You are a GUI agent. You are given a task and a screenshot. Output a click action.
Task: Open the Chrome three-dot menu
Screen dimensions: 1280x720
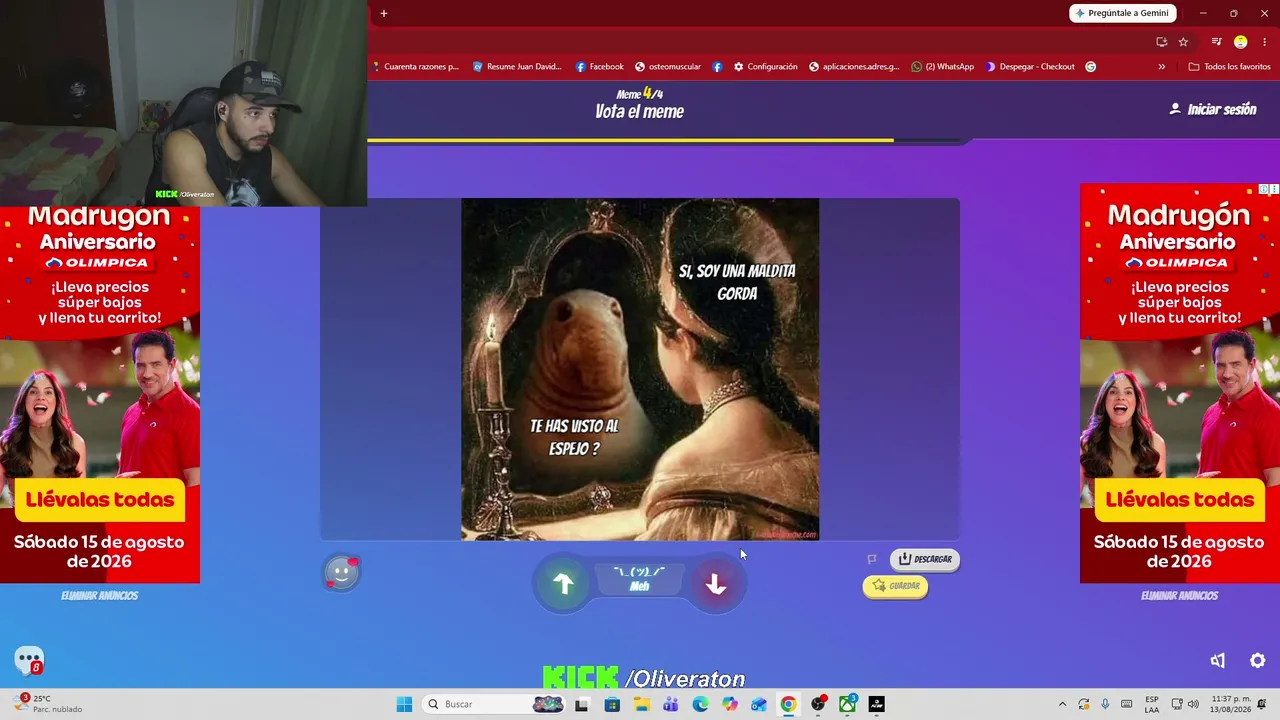click(x=1265, y=42)
